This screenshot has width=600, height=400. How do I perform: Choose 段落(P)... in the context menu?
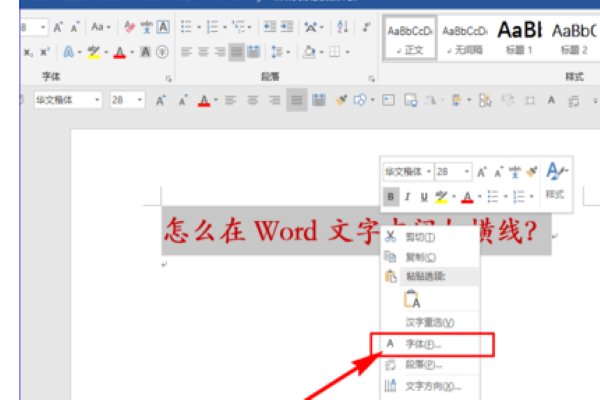click(x=430, y=365)
